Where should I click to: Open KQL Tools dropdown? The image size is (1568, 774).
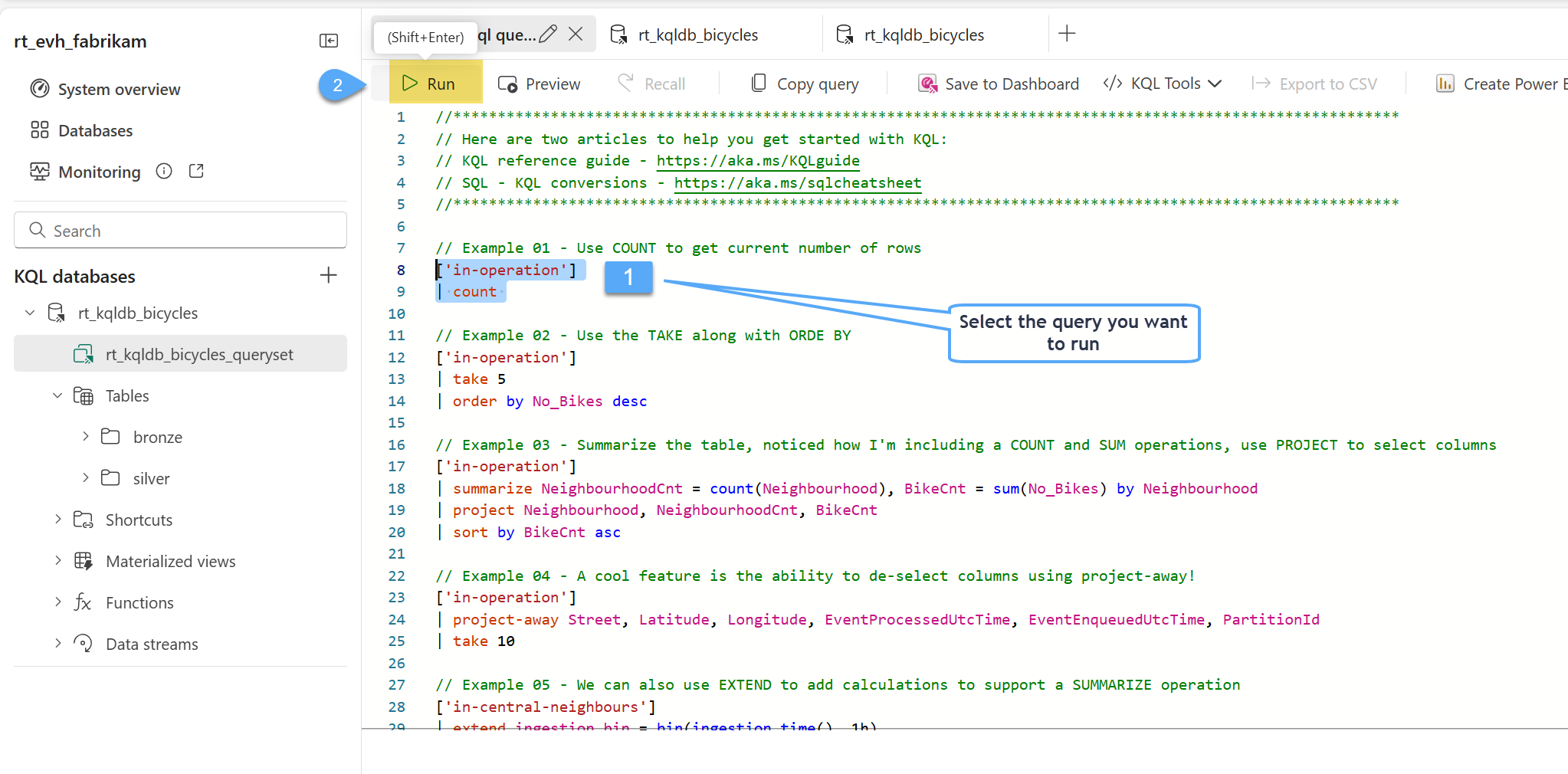coord(1163,84)
